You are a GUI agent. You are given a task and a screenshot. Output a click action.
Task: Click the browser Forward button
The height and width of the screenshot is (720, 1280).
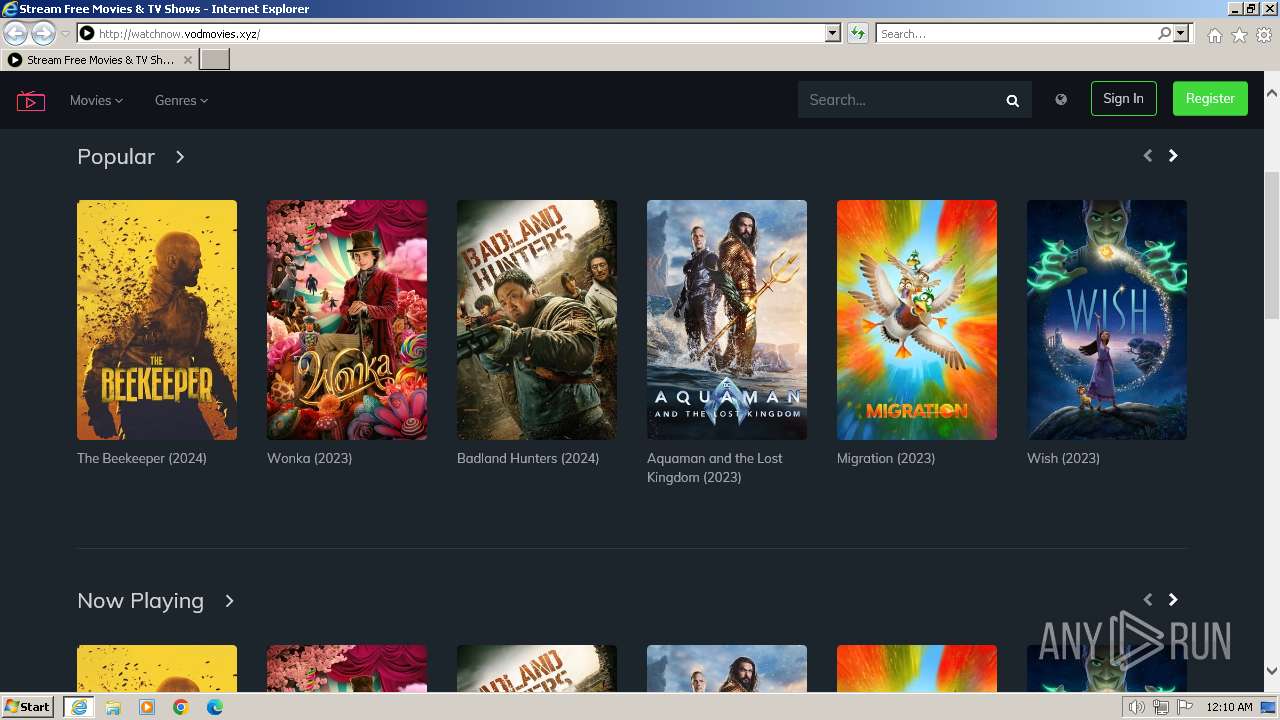[x=43, y=33]
